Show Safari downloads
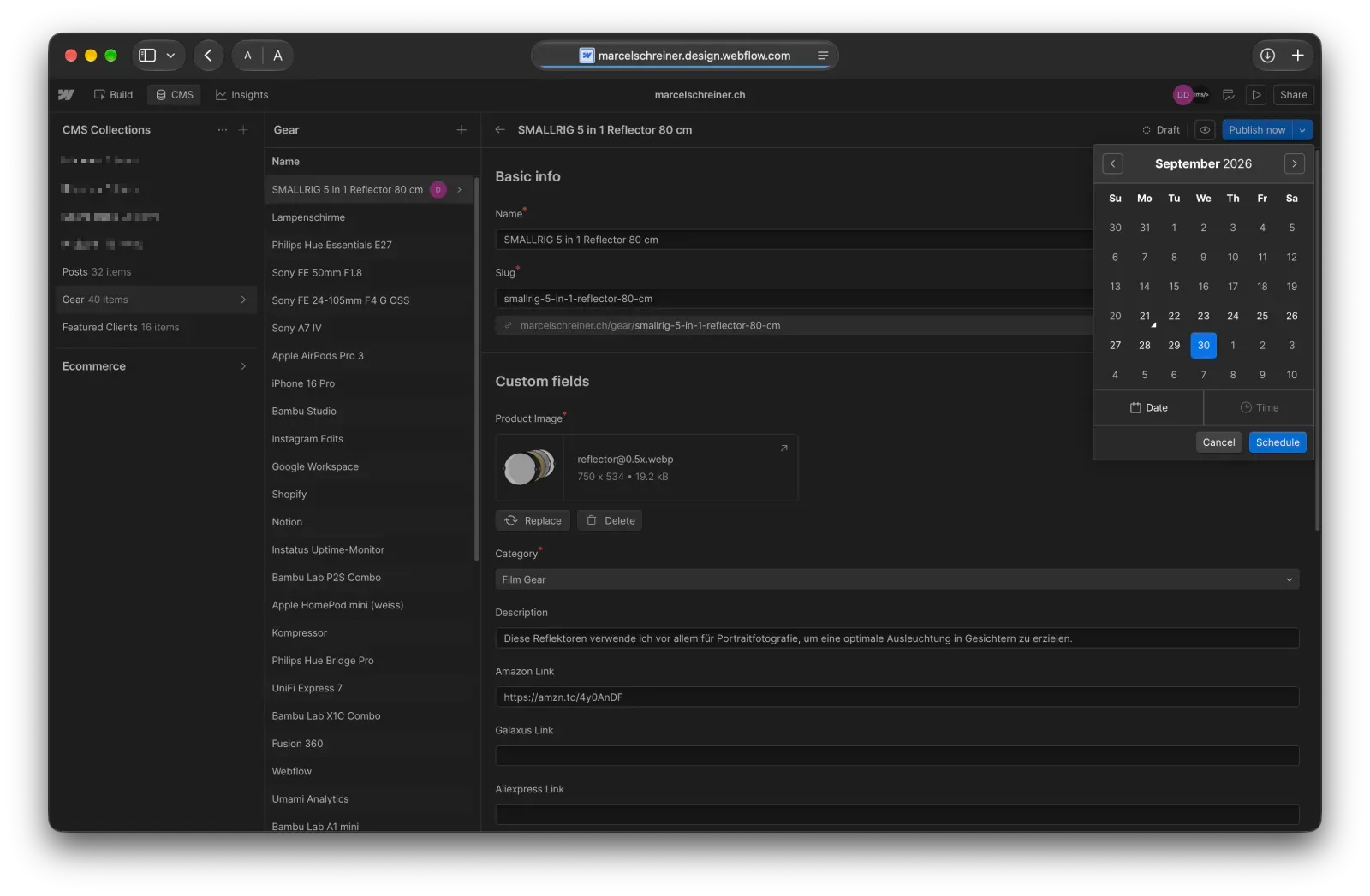 pyautogui.click(x=1267, y=56)
